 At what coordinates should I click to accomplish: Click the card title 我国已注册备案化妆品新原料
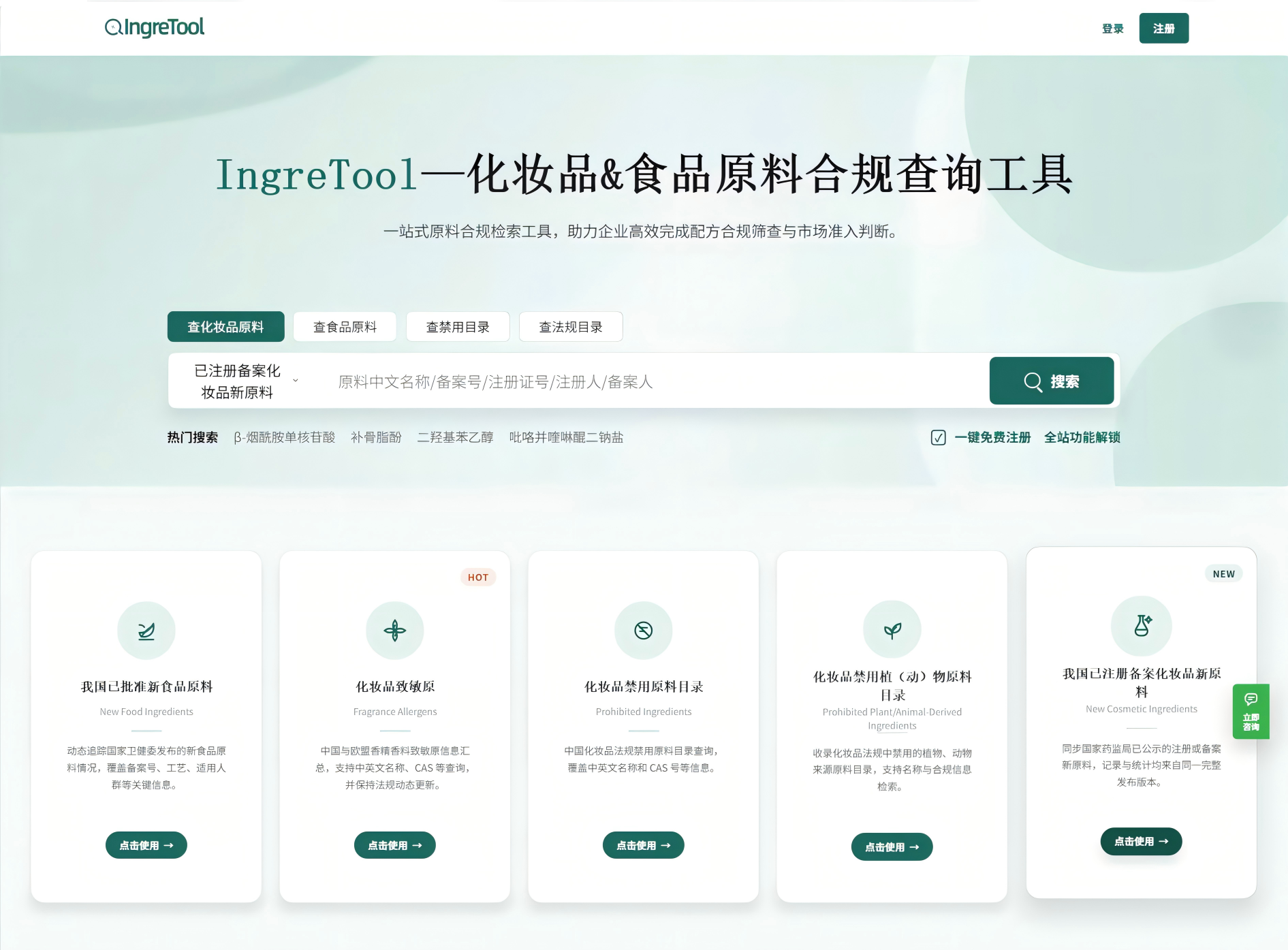(1142, 682)
